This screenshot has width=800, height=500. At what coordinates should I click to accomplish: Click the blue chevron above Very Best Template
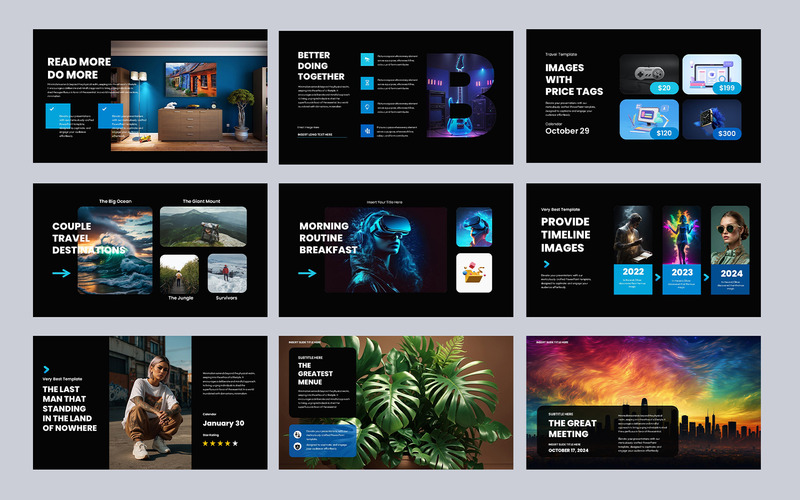46,369
